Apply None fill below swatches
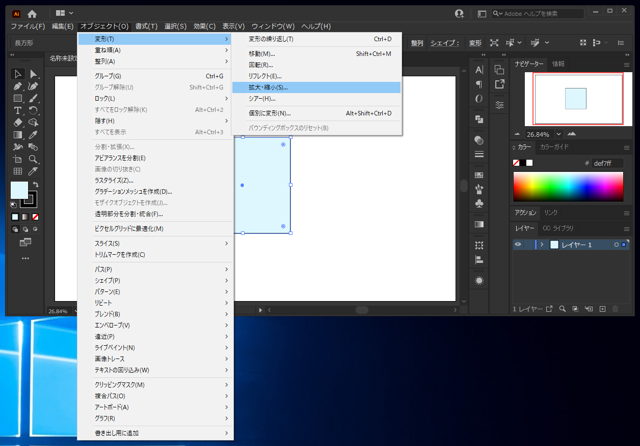 [36, 217]
